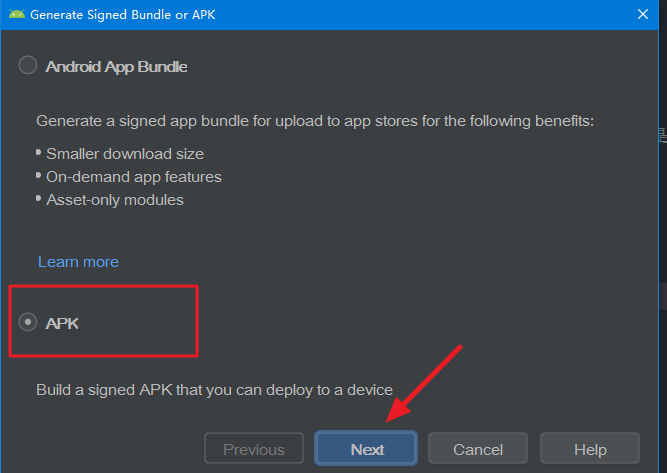Select the Android App Bundle radio button

[x=28, y=66]
